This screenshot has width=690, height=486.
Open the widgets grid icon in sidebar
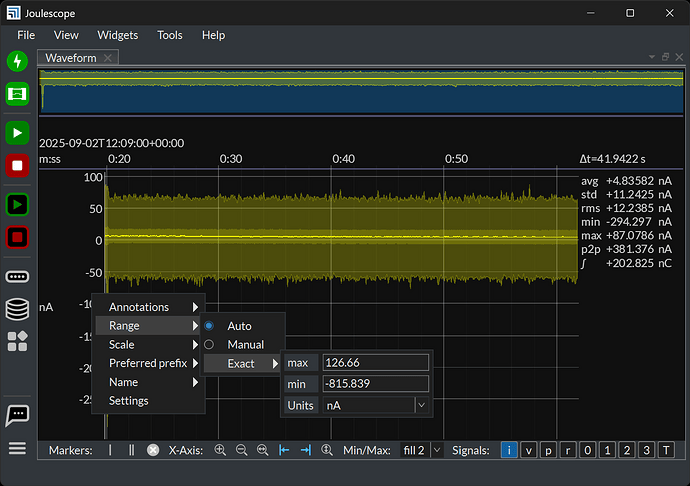[17, 341]
